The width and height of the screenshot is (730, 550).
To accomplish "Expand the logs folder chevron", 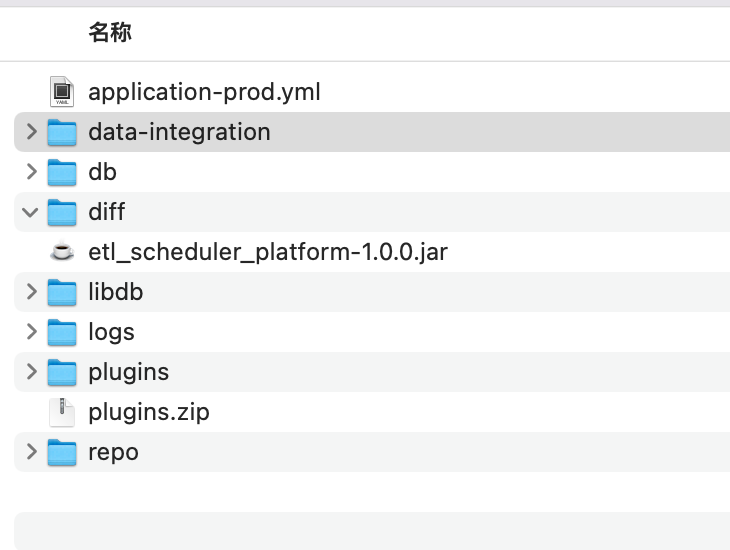I will 31,332.
